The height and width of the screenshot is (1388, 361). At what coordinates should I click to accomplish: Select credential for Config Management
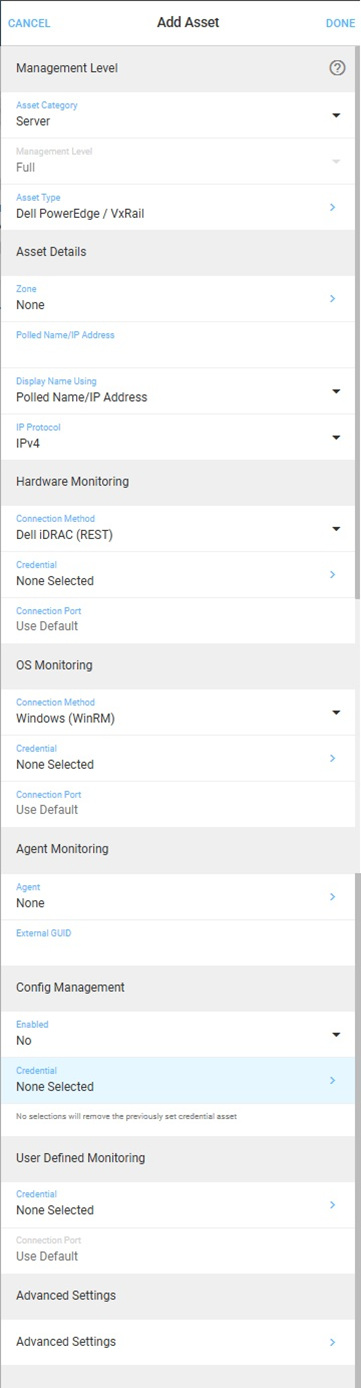177,1080
